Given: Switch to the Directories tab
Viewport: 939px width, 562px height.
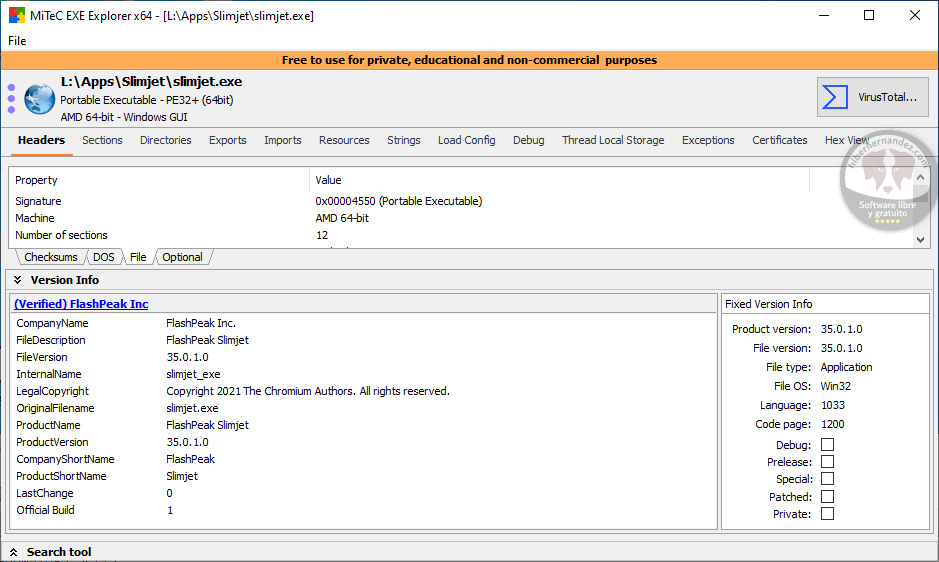Looking at the screenshot, I should pos(166,140).
